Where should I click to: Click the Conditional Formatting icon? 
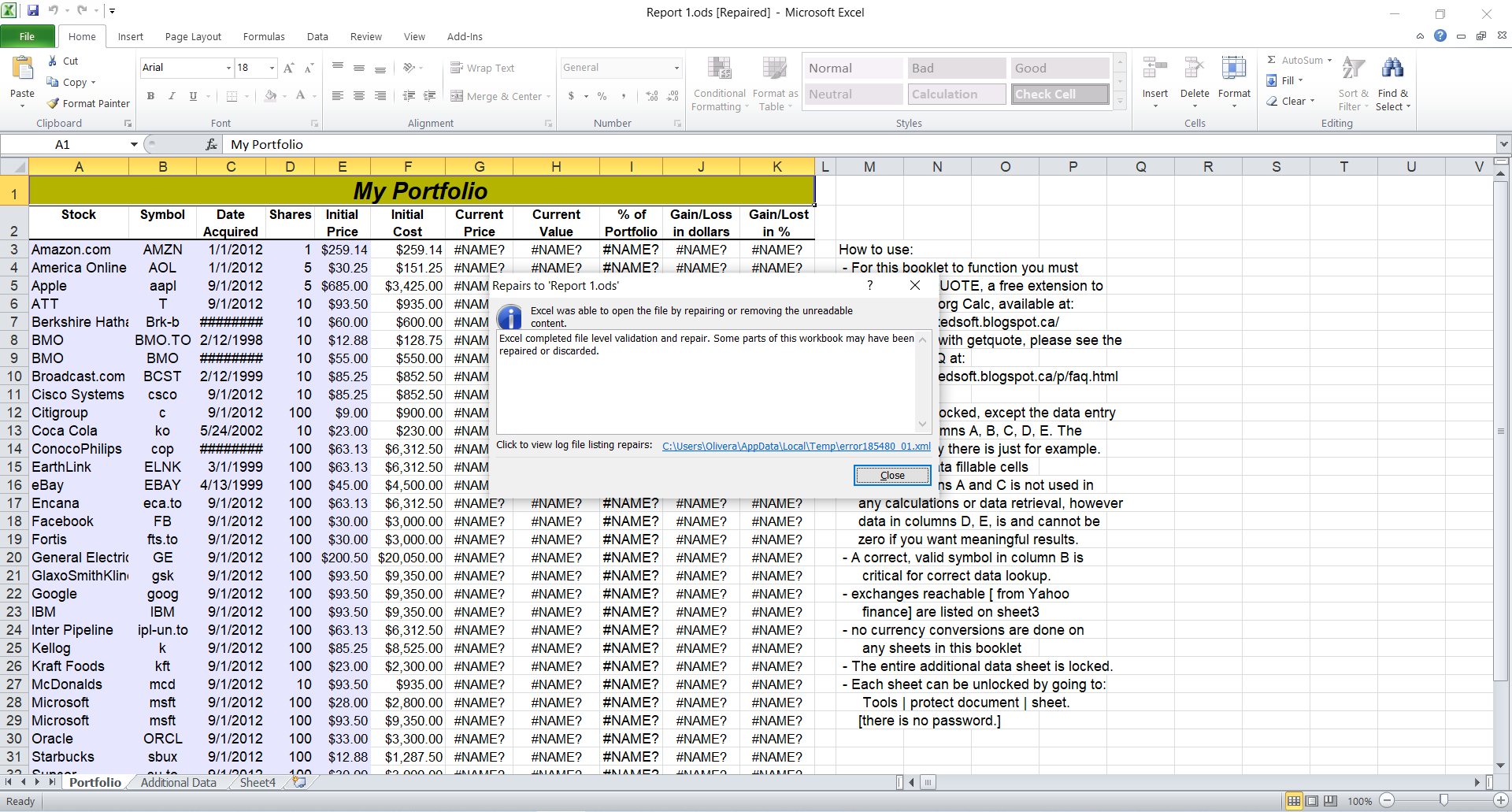click(x=719, y=69)
